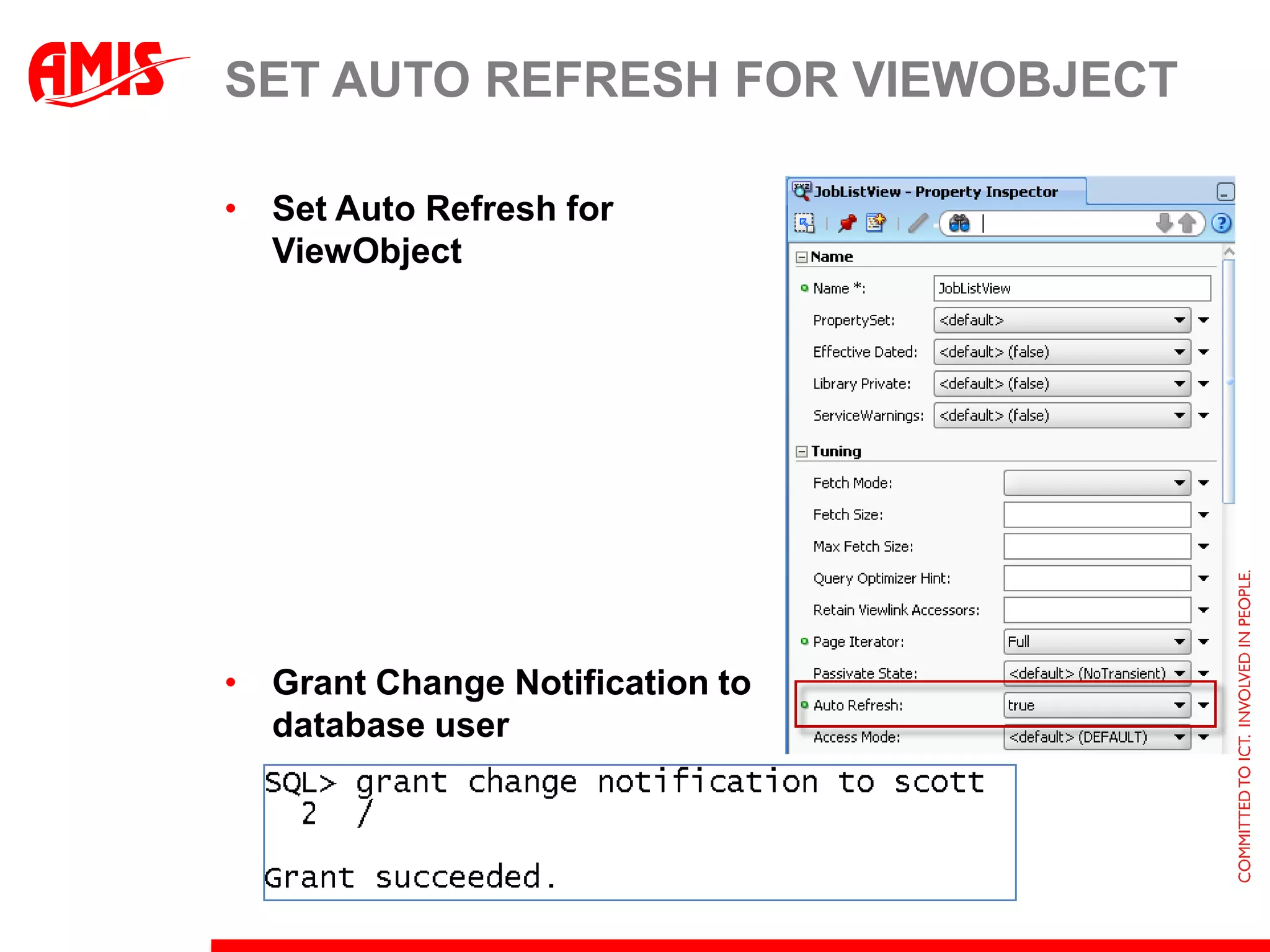This screenshot has width=1270, height=952.
Task: Open the Passivate State dropdown
Action: click(x=1098, y=673)
